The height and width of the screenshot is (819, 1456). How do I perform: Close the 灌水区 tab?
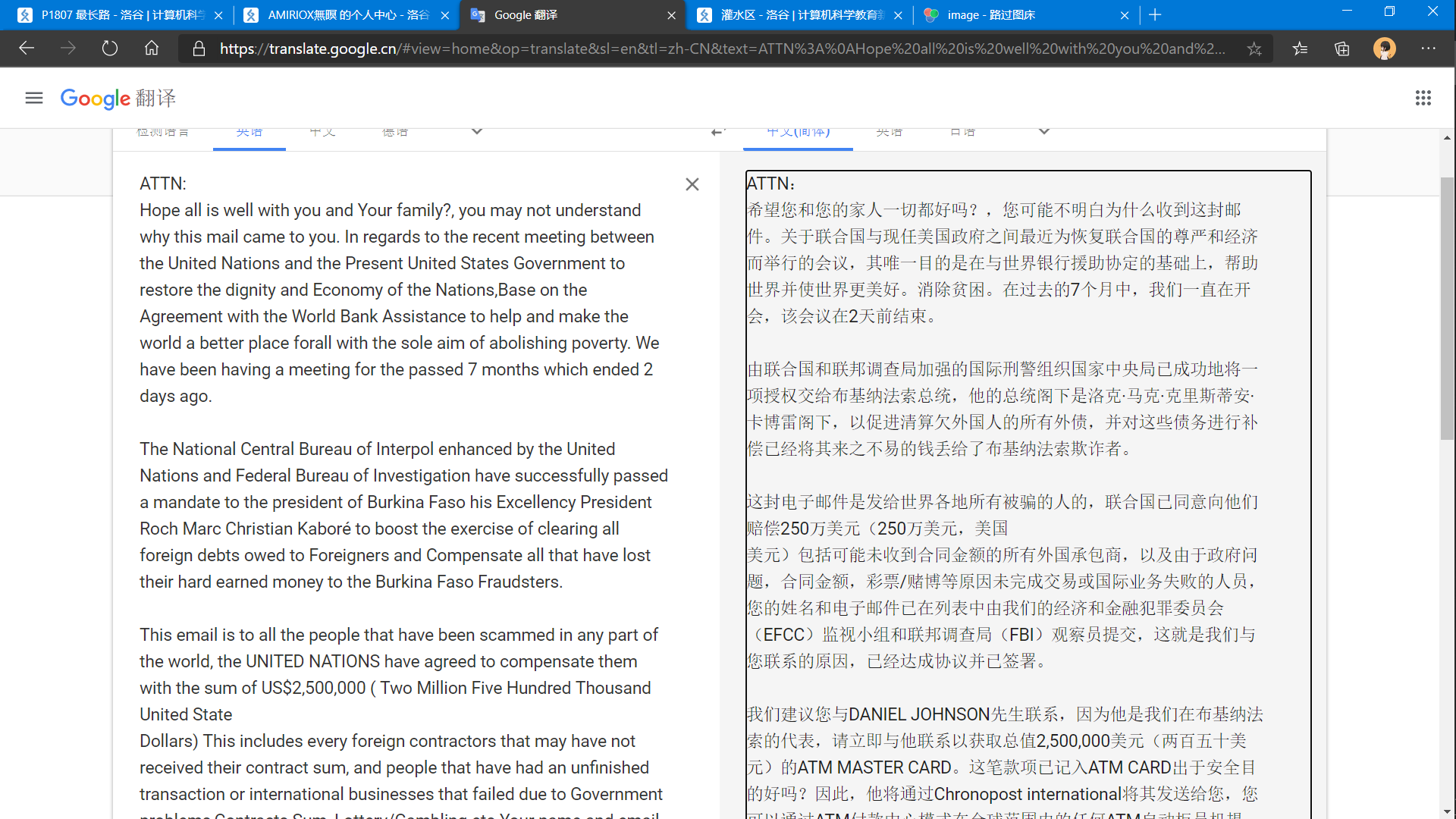point(898,15)
